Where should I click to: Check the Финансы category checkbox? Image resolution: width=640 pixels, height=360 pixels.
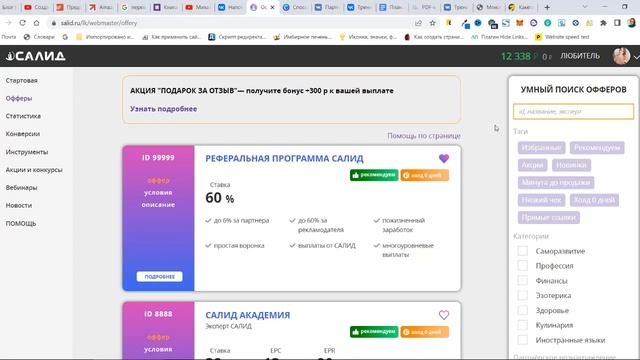point(522,280)
